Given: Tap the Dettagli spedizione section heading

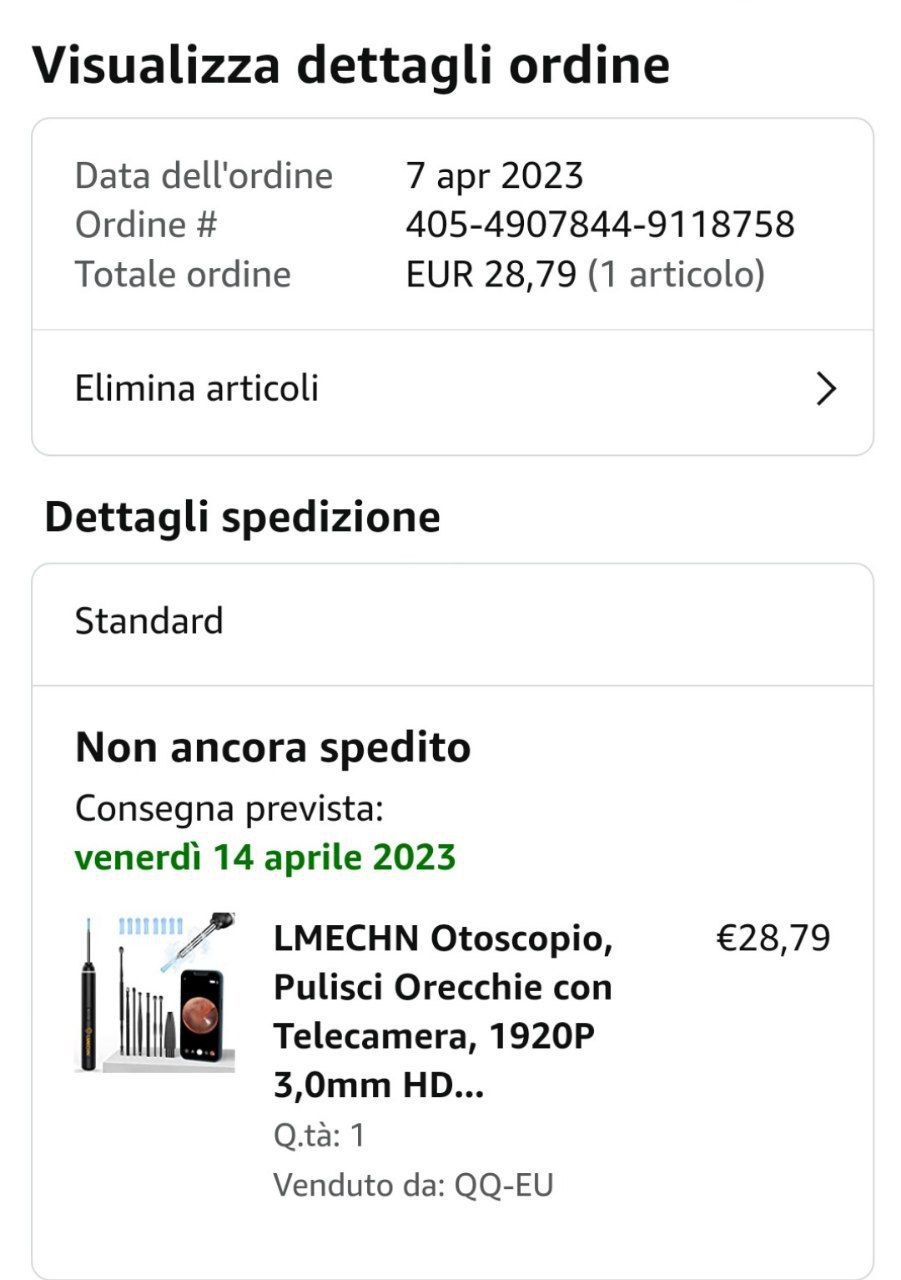Looking at the screenshot, I should [x=242, y=518].
